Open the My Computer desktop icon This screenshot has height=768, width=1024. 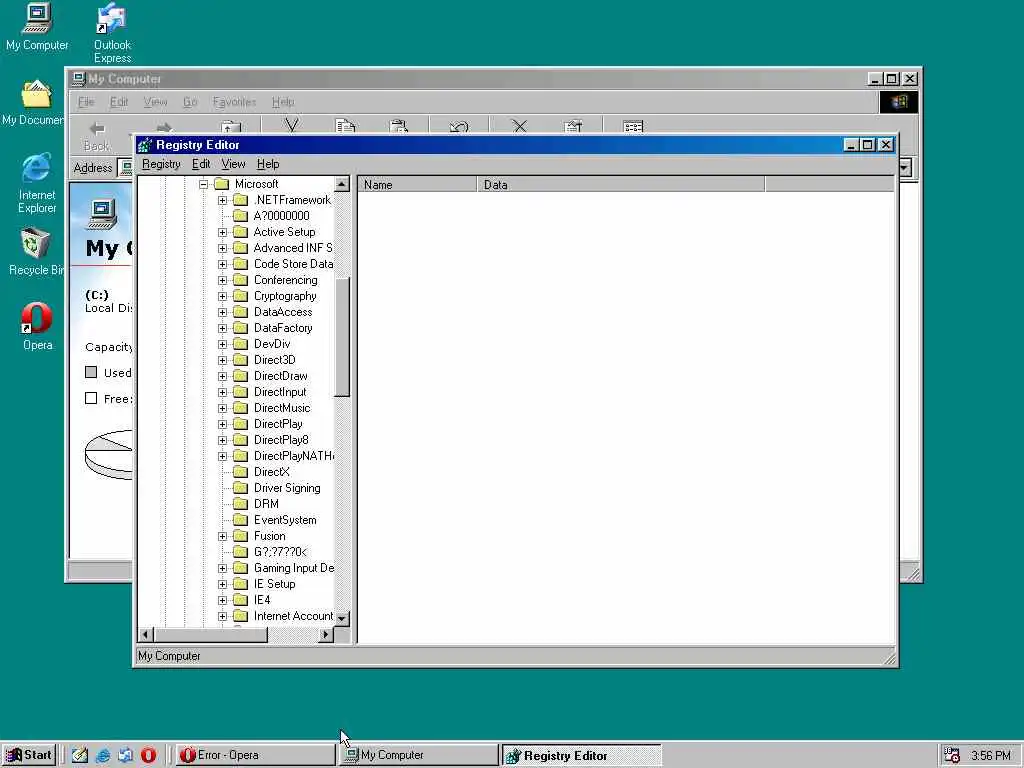[x=37, y=27]
